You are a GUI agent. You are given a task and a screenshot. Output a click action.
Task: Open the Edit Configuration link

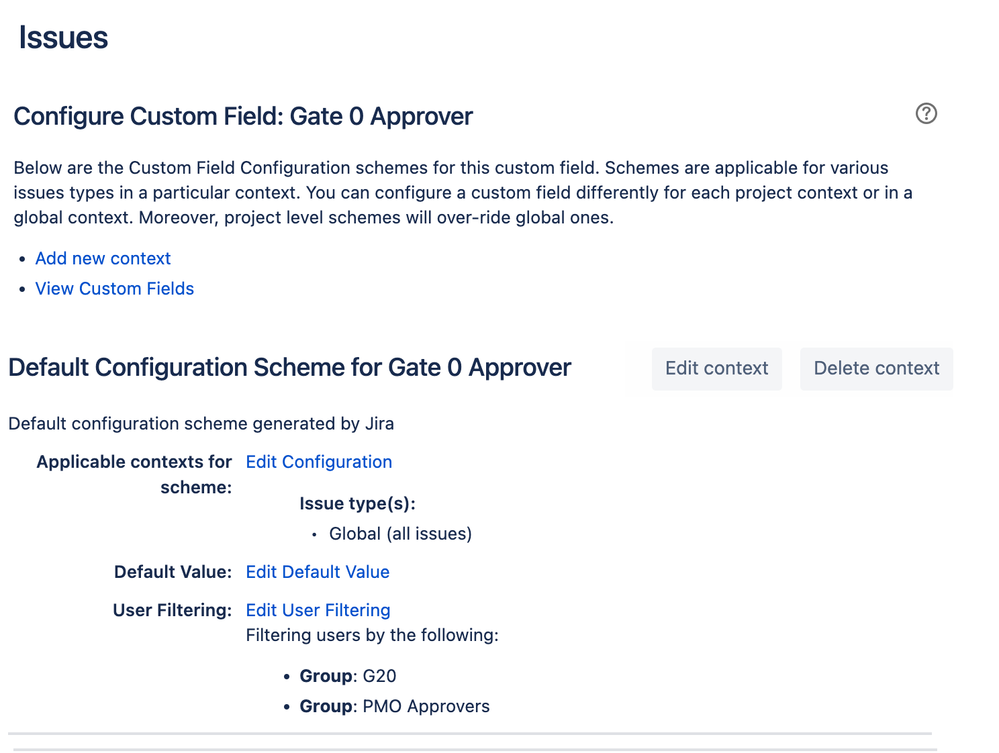point(319,462)
